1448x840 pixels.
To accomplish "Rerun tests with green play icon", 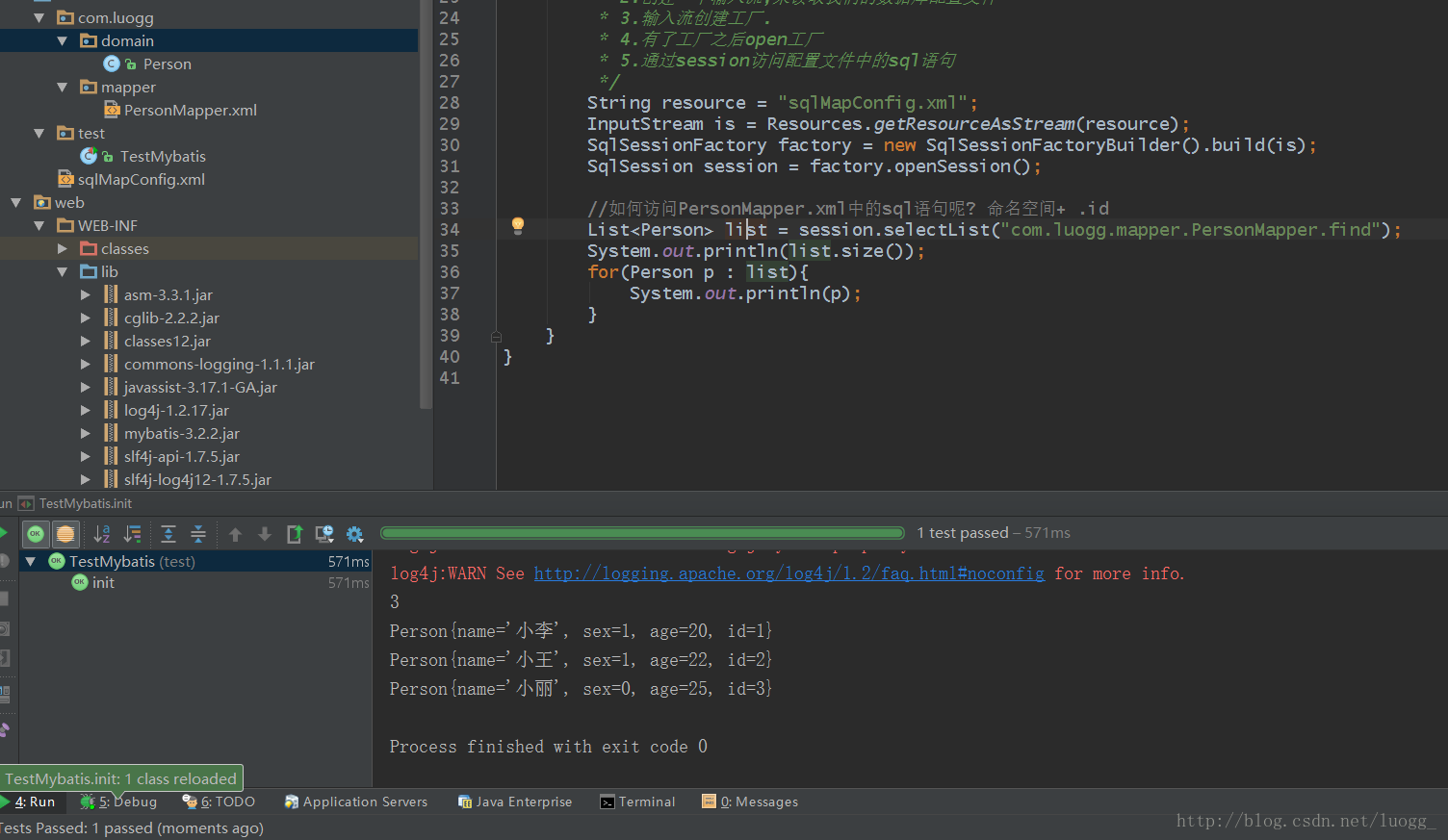I will (3, 533).
